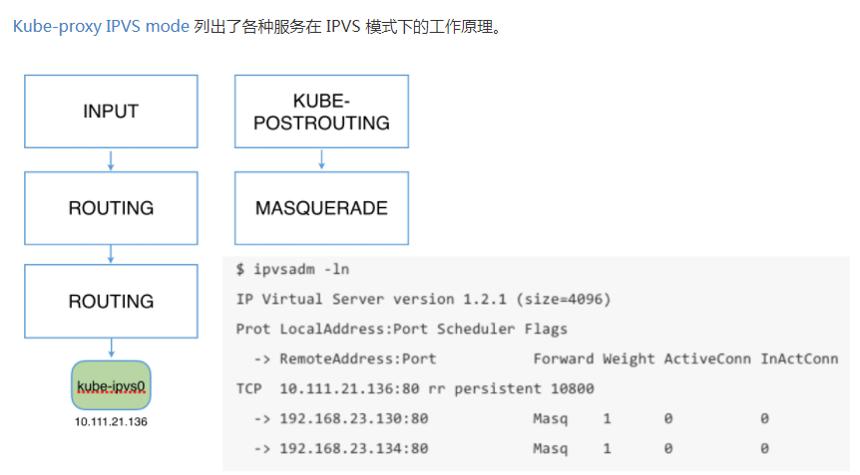Click the green kube-ipvs0 node
This screenshot has height=475, width=860.
tap(111, 385)
